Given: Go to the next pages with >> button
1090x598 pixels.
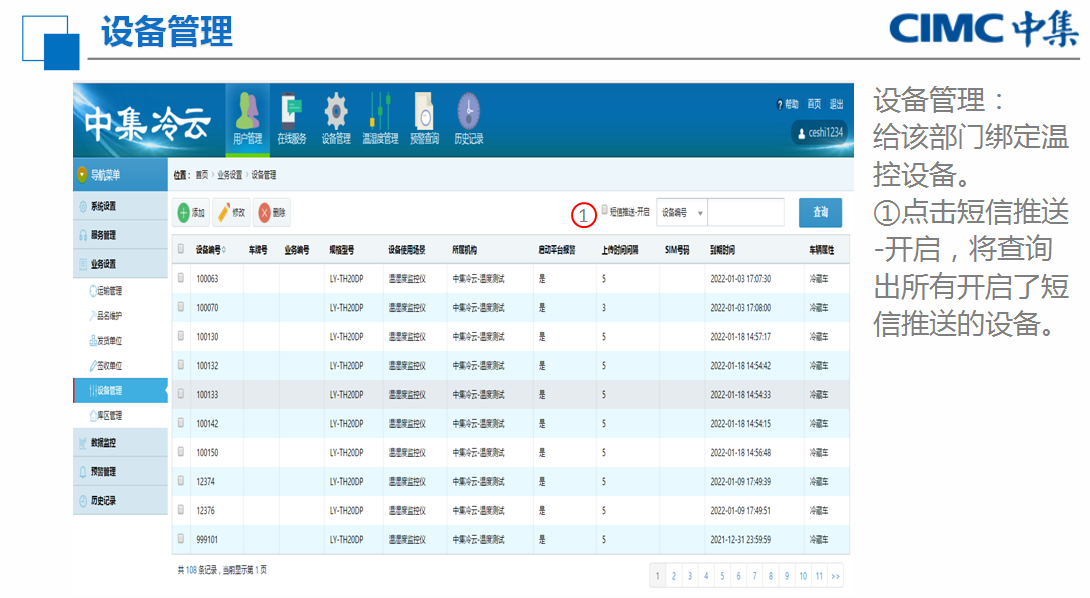Looking at the screenshot, I should click(x=835, y=576).
